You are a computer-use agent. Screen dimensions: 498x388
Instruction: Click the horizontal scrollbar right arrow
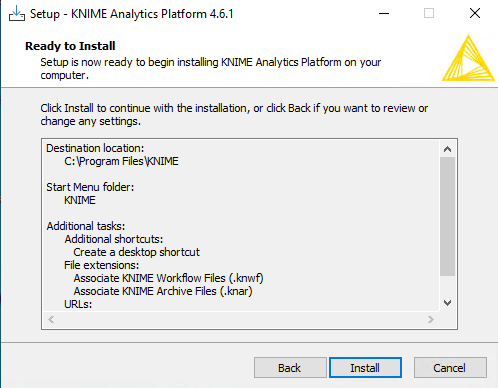(x=431, y=320)
